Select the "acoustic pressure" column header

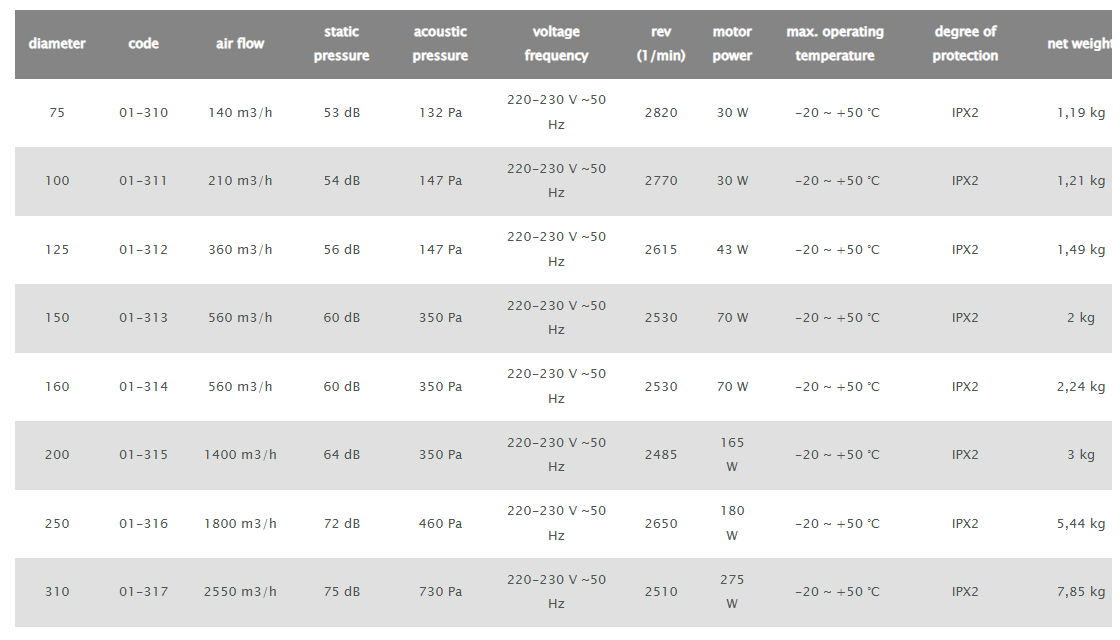[x=440, y=44]
